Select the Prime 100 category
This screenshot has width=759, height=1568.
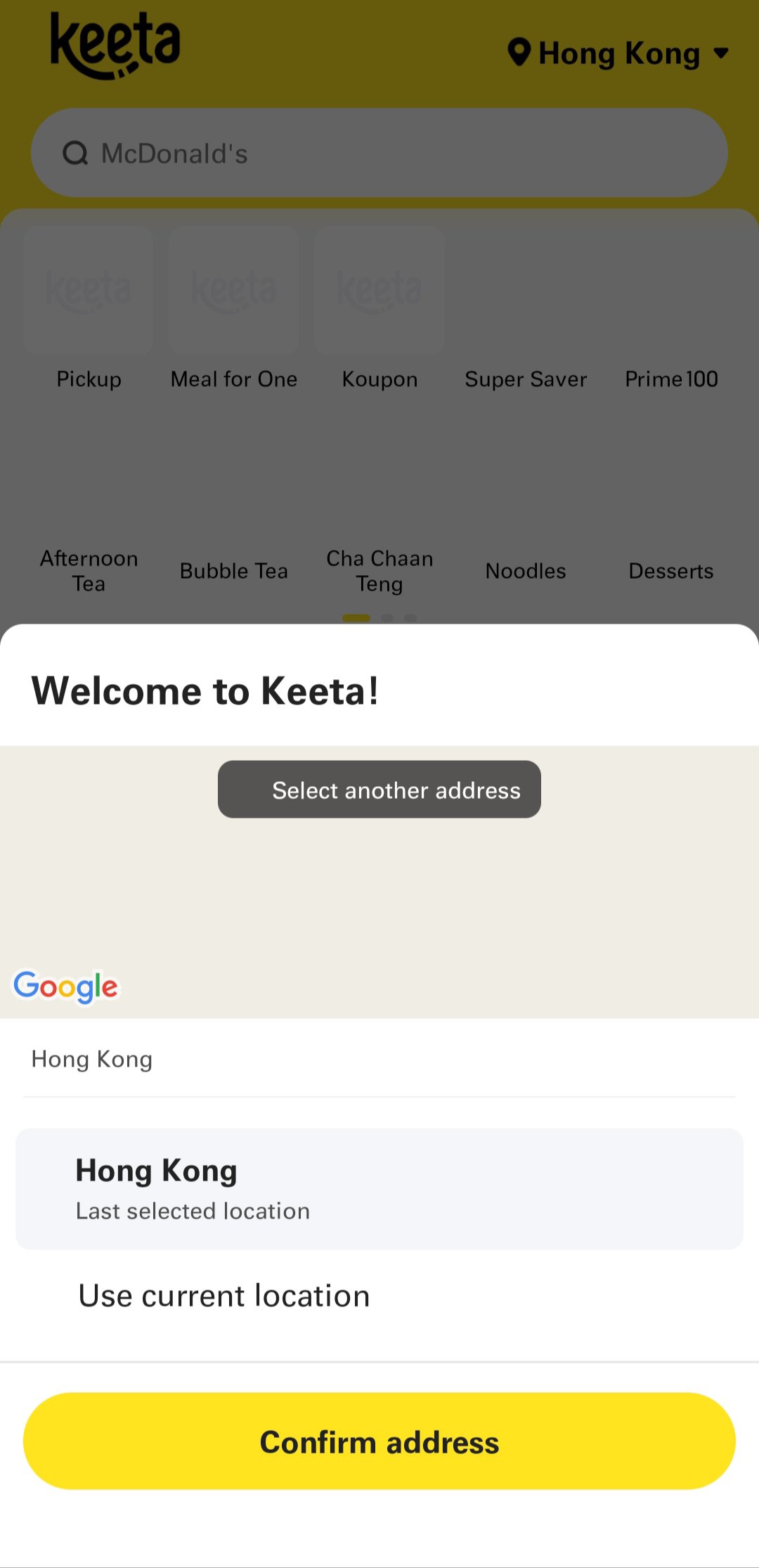click(x=671, y=379)
